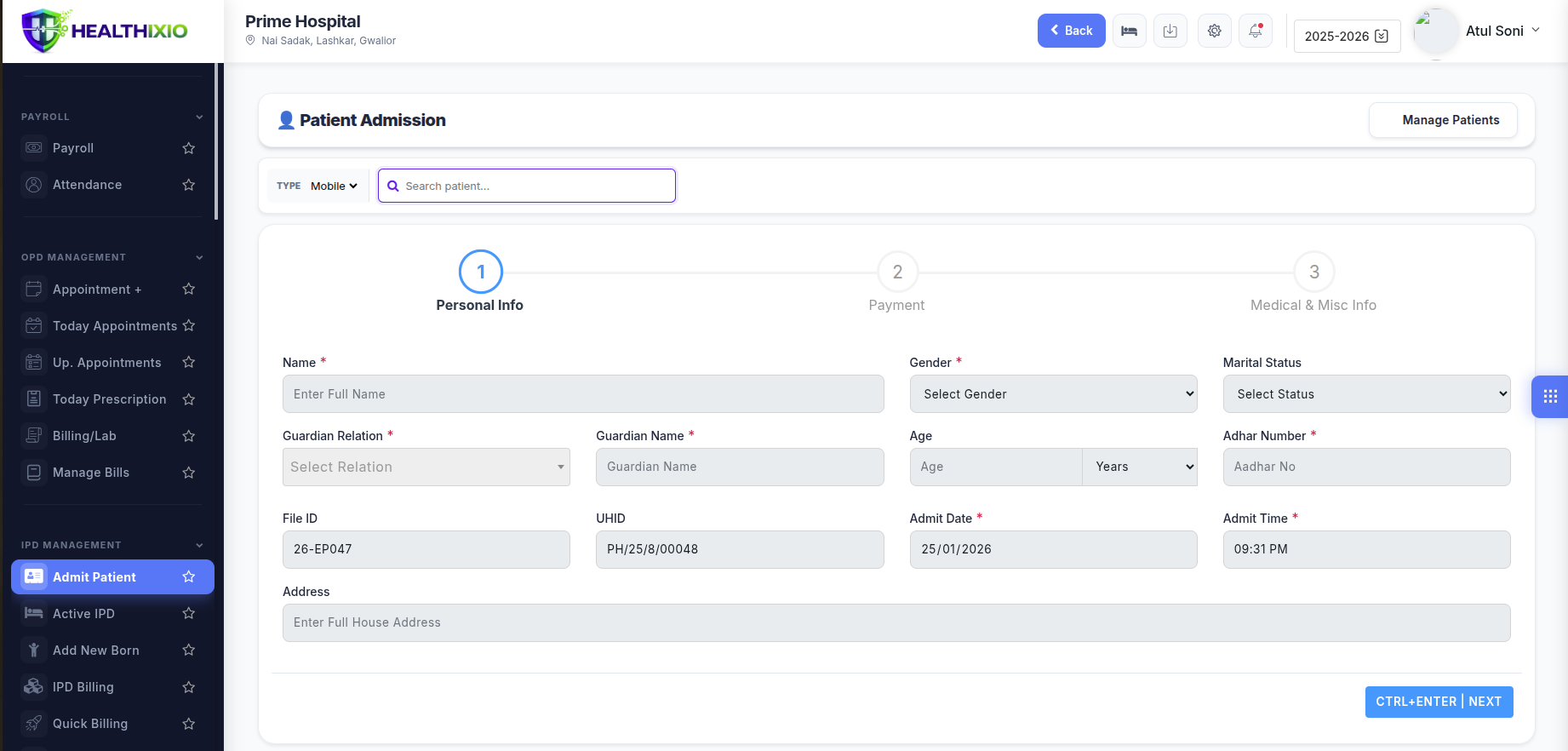
Task: Toggle star for IPD Billing
Action: tap(189, 687)
